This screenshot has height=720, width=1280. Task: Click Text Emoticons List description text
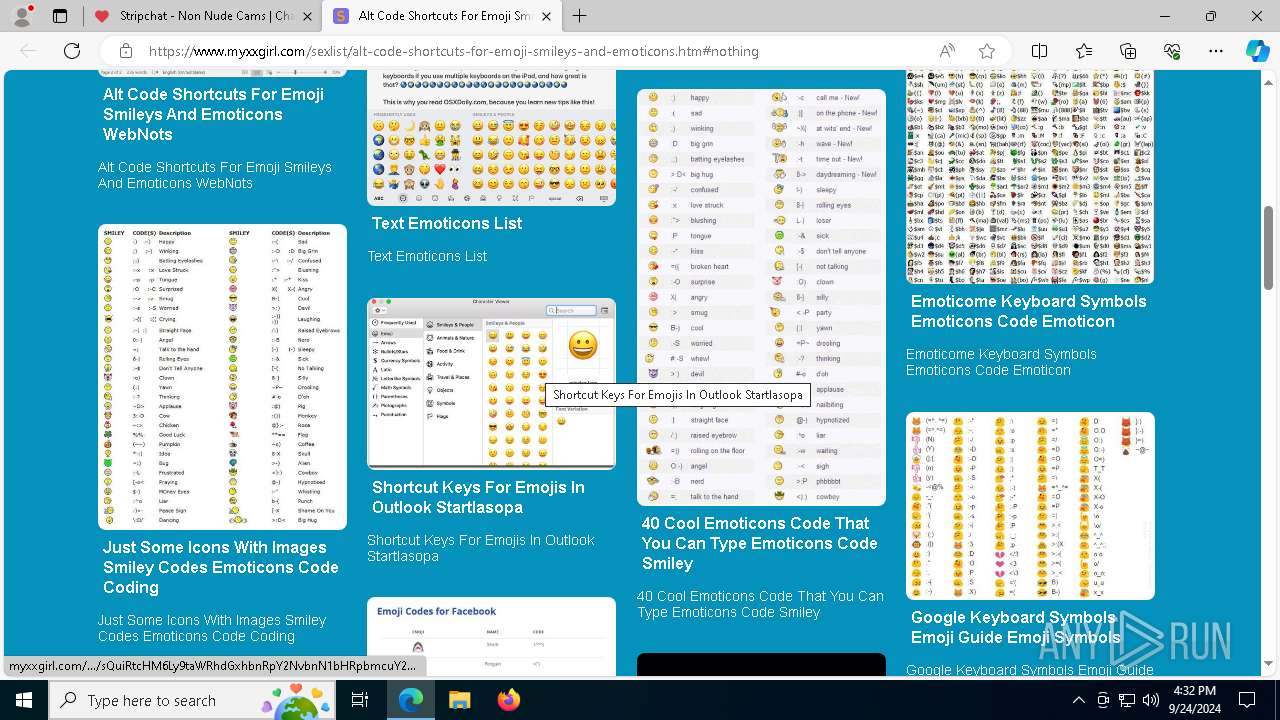click(427, 256)
